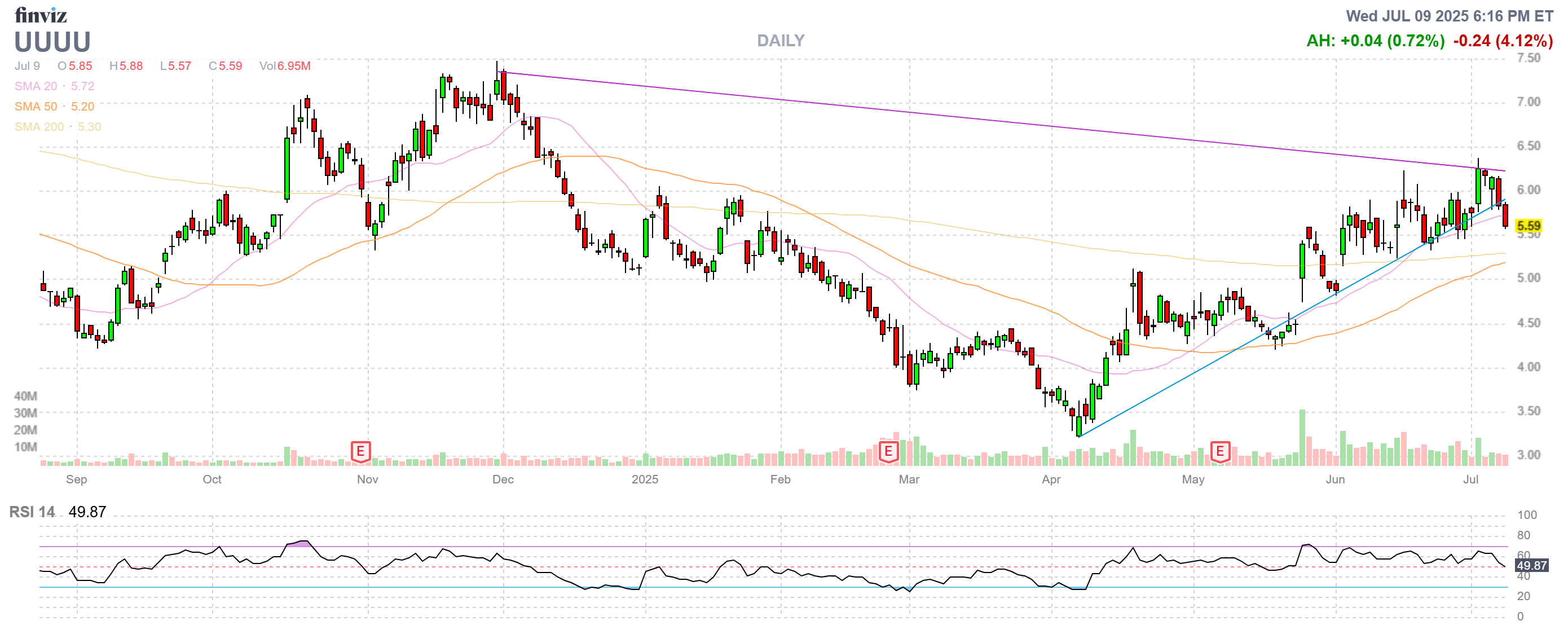
Task: Click the earnings marker near November
Action: click(360, 451)
